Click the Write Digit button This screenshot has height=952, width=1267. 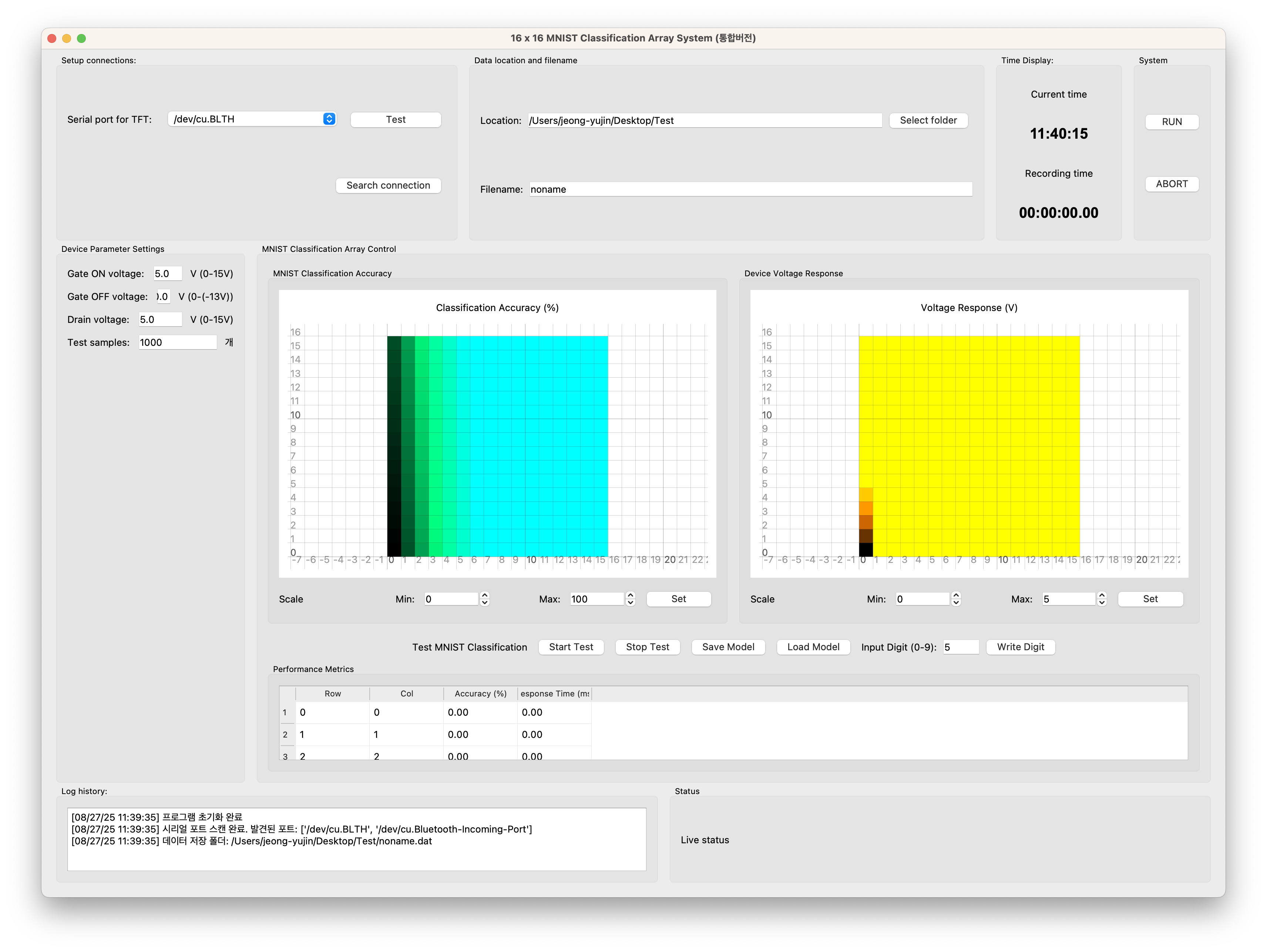(x=1020, y=647)
